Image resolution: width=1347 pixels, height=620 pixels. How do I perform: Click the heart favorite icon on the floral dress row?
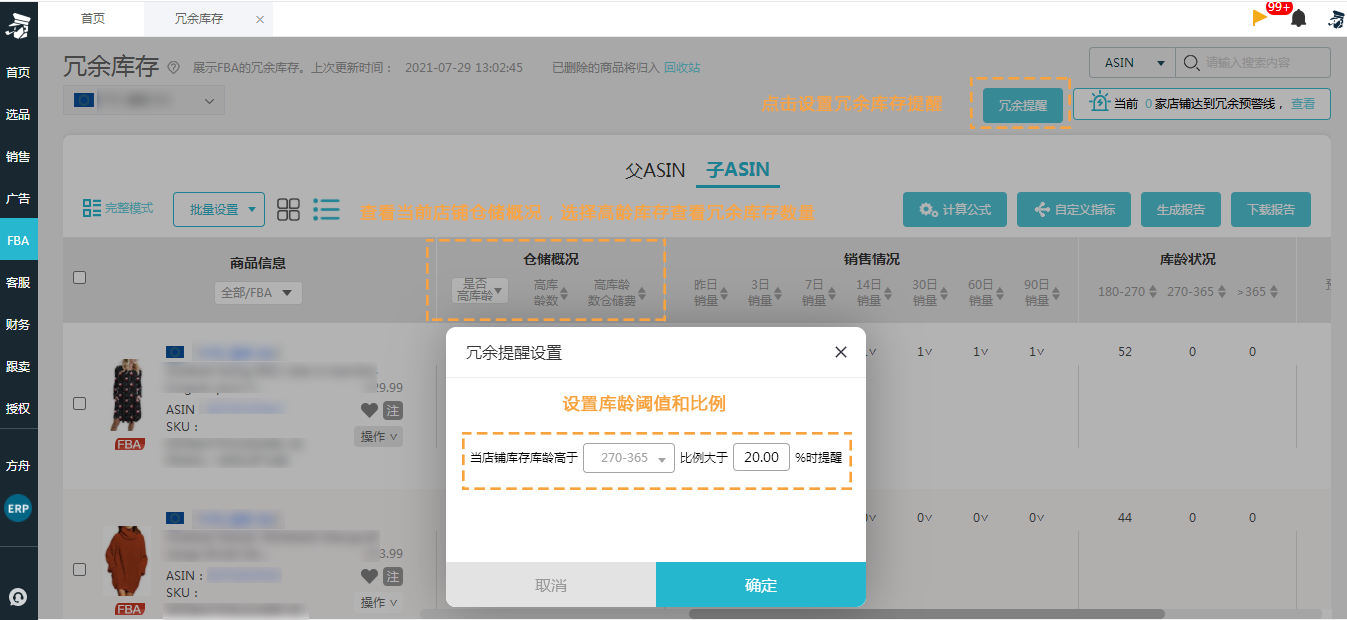tap(369, 410)
